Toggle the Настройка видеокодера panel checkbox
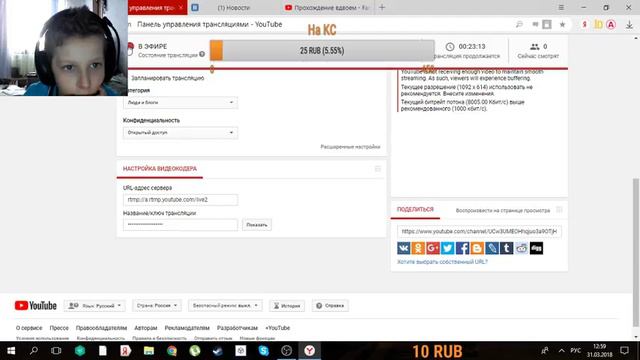Image resolution: width=640 pixels, height=360 pixels. (x=378, y=169)
